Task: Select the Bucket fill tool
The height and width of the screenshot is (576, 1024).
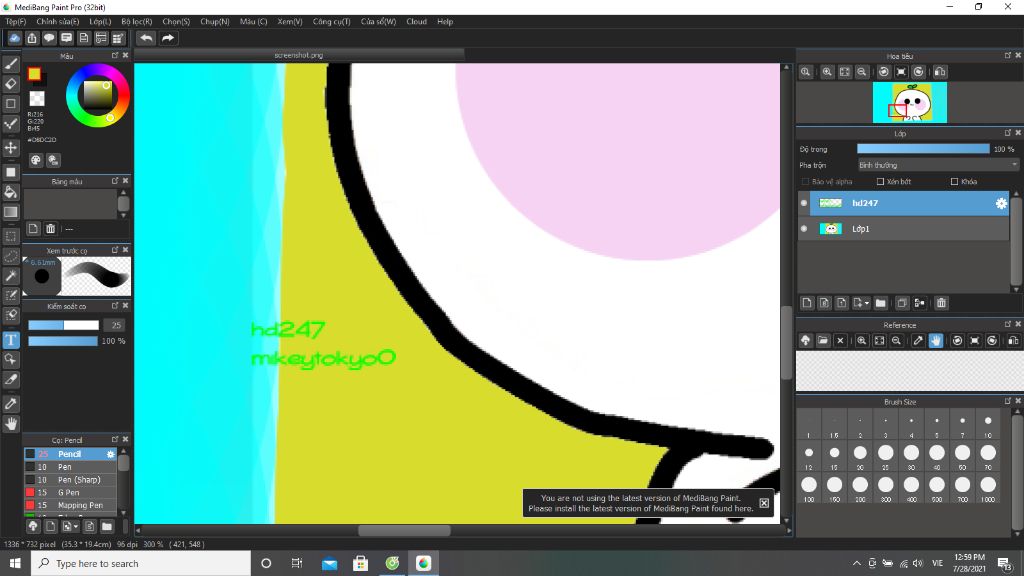Action: point(11,193)
